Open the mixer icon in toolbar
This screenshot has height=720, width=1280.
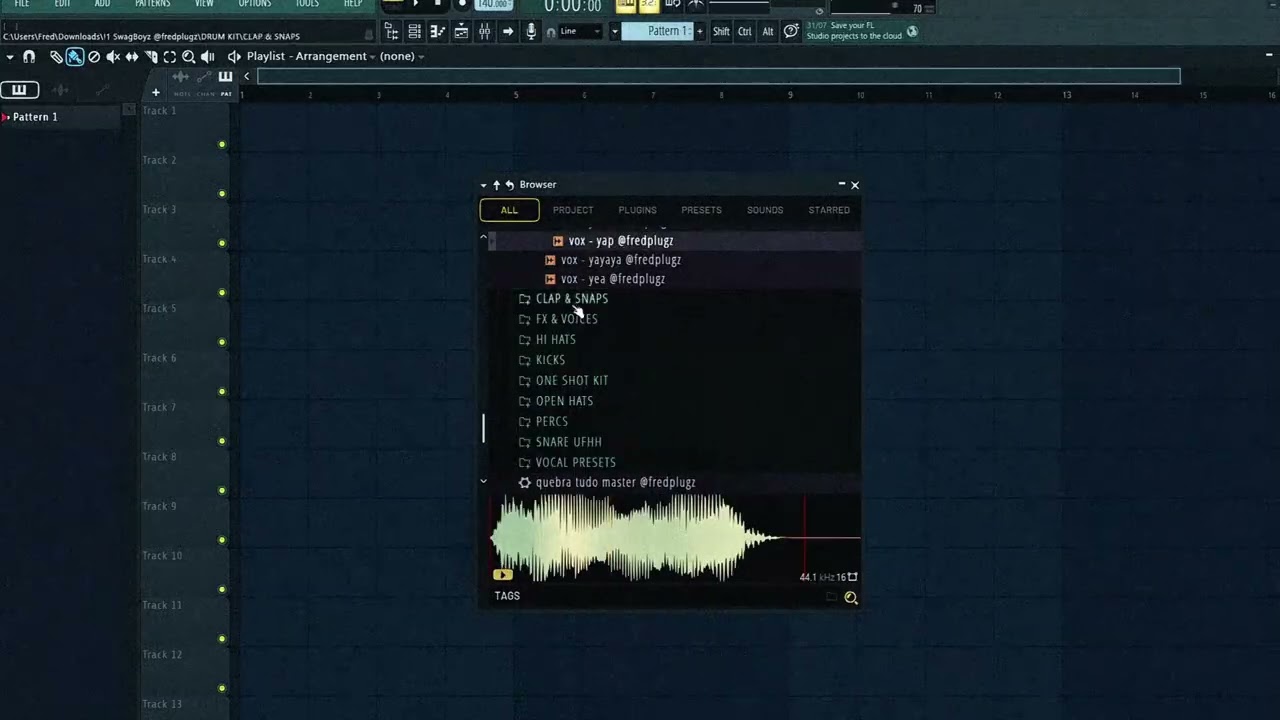(485, 31)
